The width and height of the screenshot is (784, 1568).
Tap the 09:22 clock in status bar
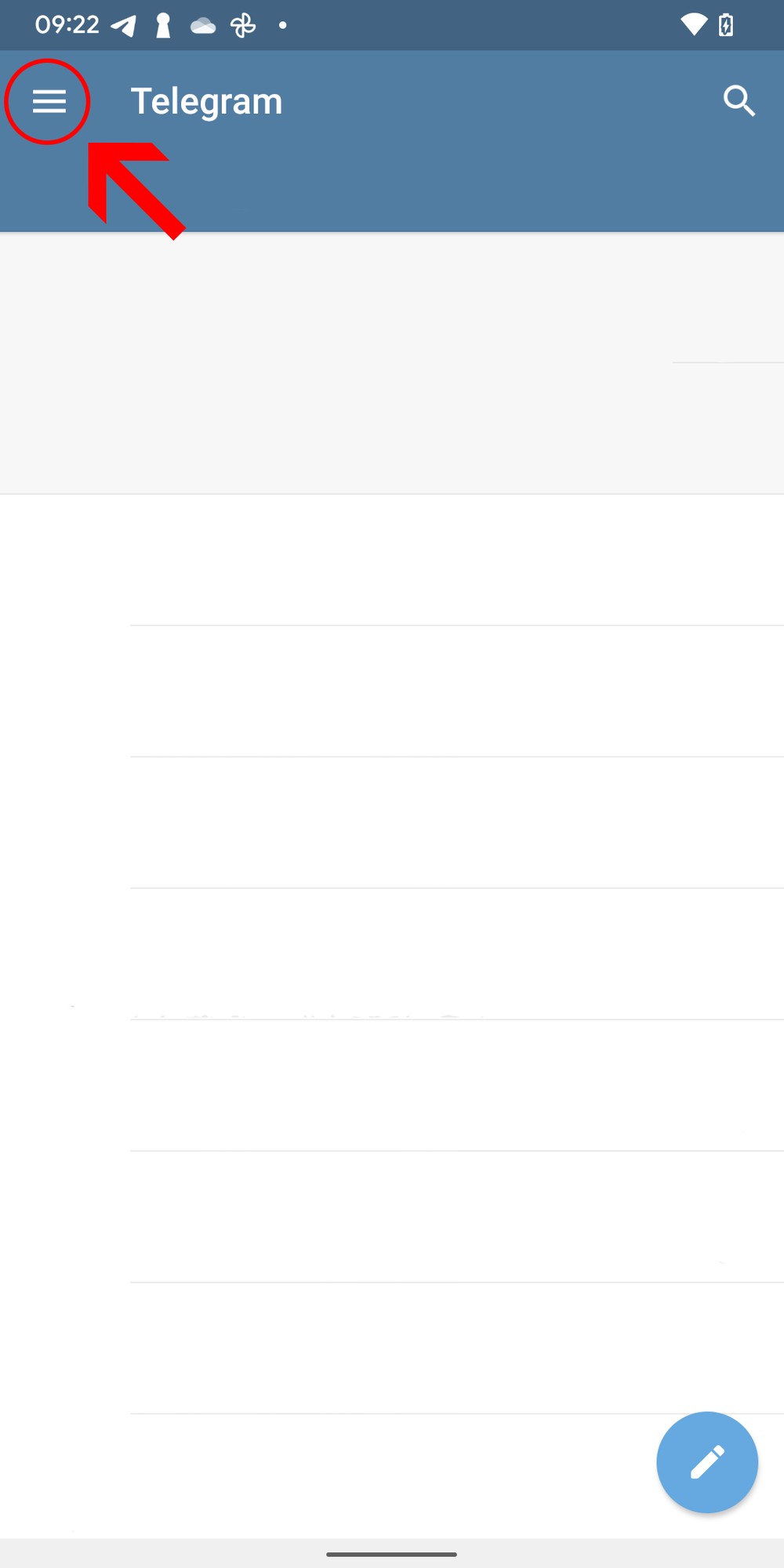pyautogui.click(x=67, y=25)
